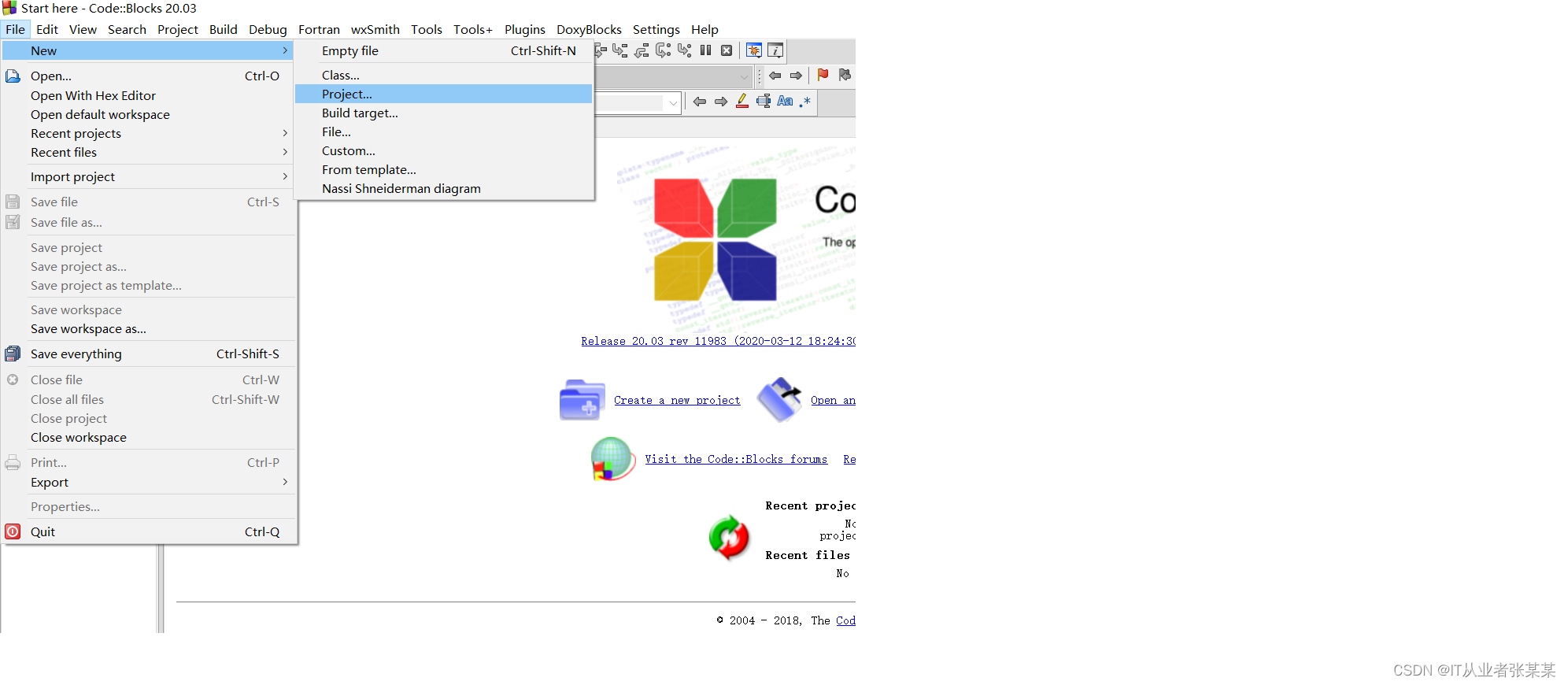This screenshot has width=1568, height=685.
Task: Open the Edit menu
Action: [x=47, y=29]
